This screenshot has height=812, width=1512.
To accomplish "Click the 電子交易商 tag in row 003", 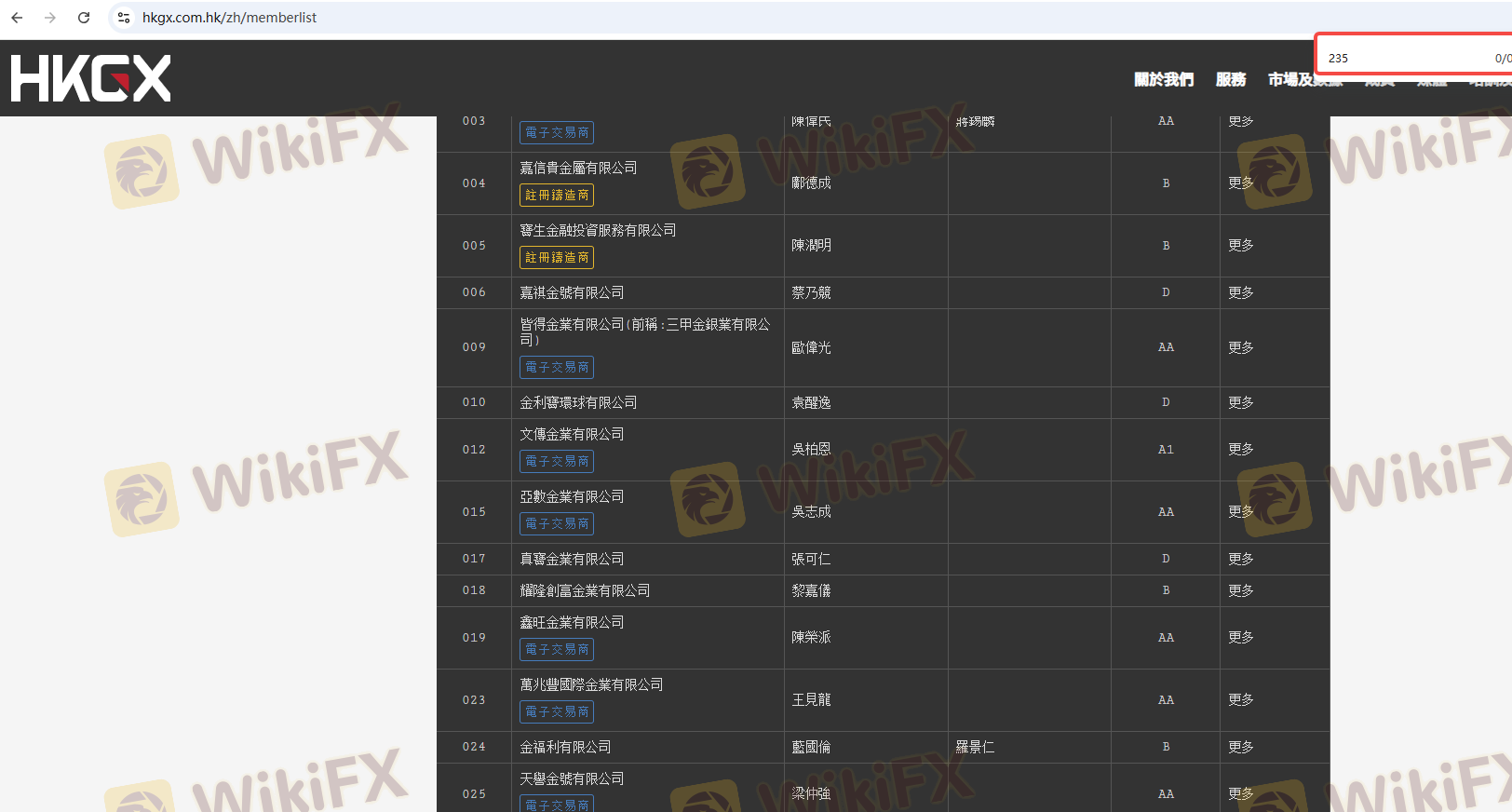I will click(557, 133).
